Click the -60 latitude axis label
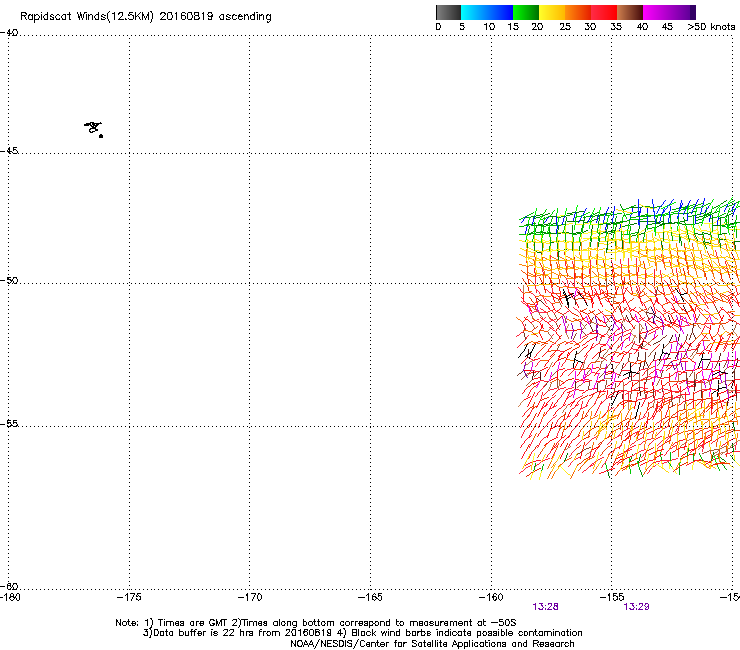Image resolution: width=740 pixels, height=650 pixels. click(9, 586)
